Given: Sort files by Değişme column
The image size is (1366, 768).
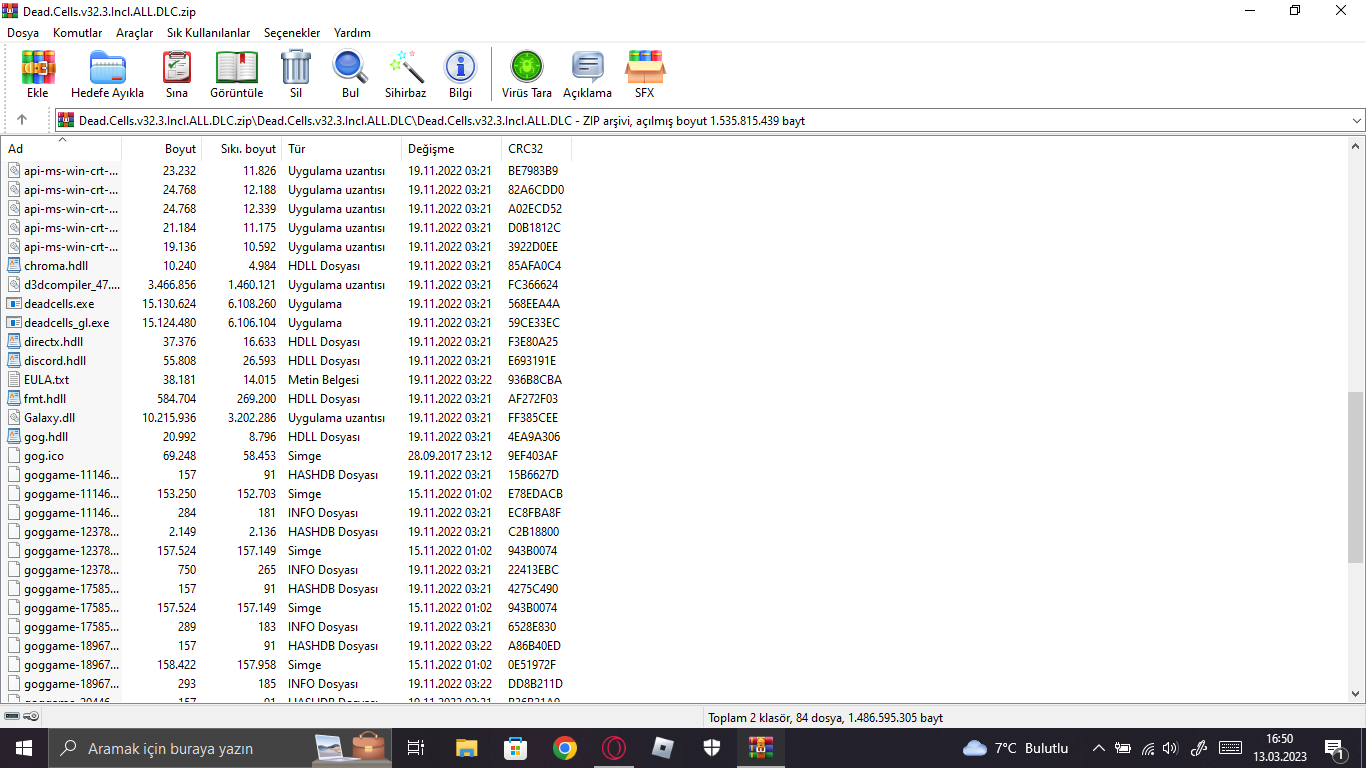Looking at the screenshot, I should [x=452, y=149].
